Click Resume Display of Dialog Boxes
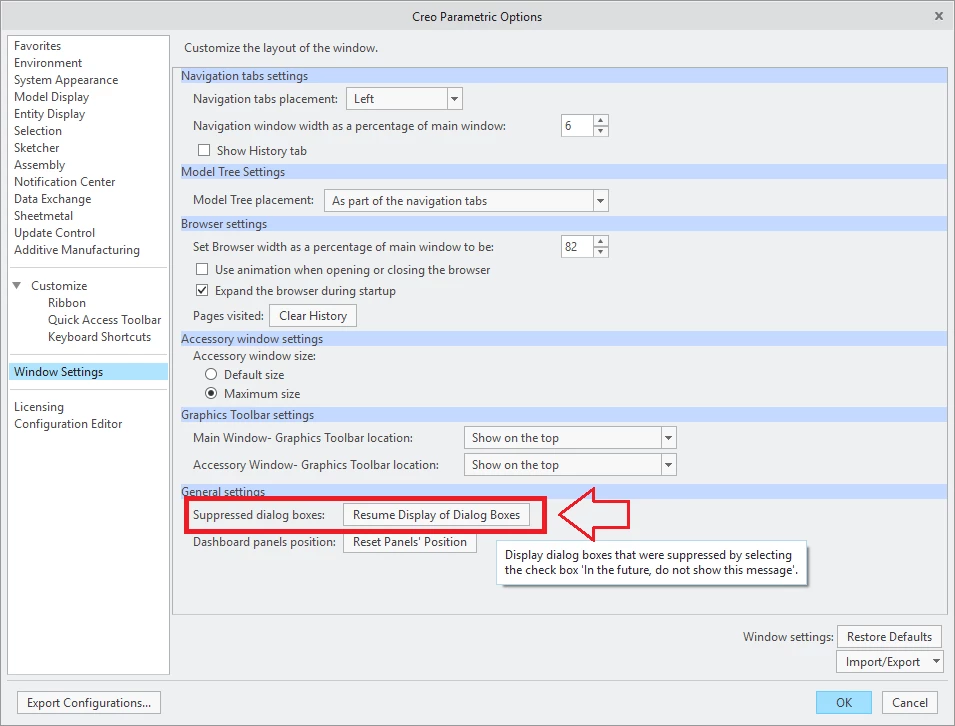 (x=438, y=514)
